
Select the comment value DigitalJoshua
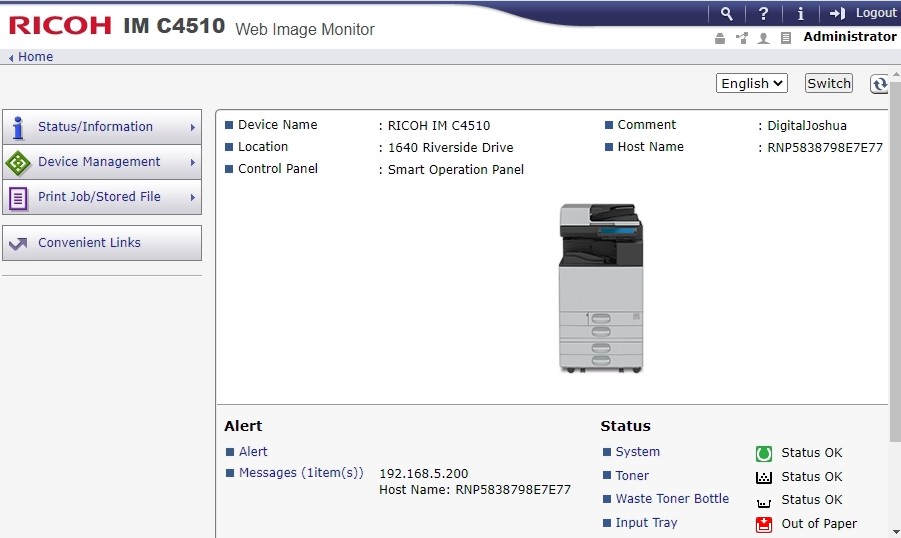[807, 125]
